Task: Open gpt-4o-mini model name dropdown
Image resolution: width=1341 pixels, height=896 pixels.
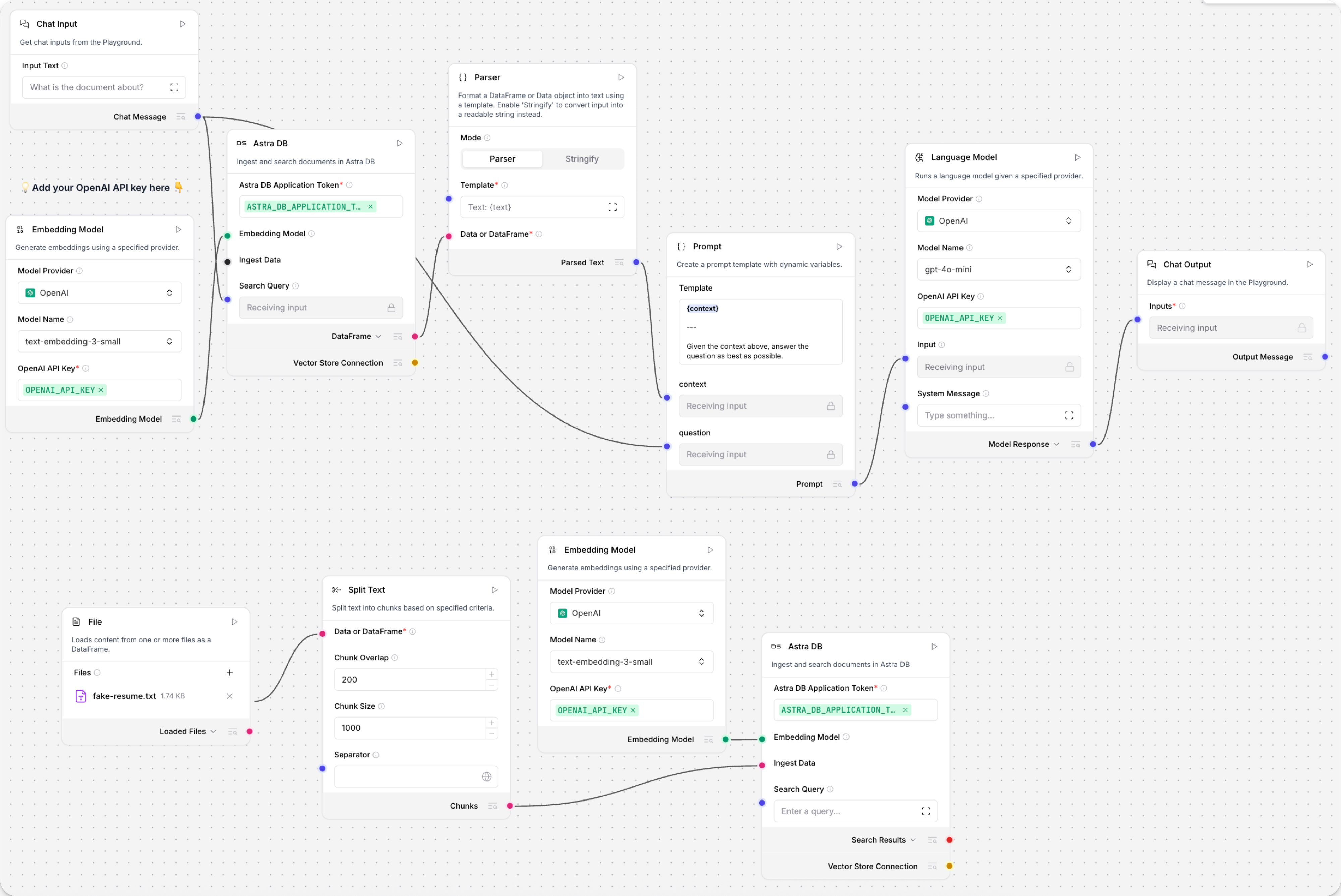Action: tap(999, 270)
